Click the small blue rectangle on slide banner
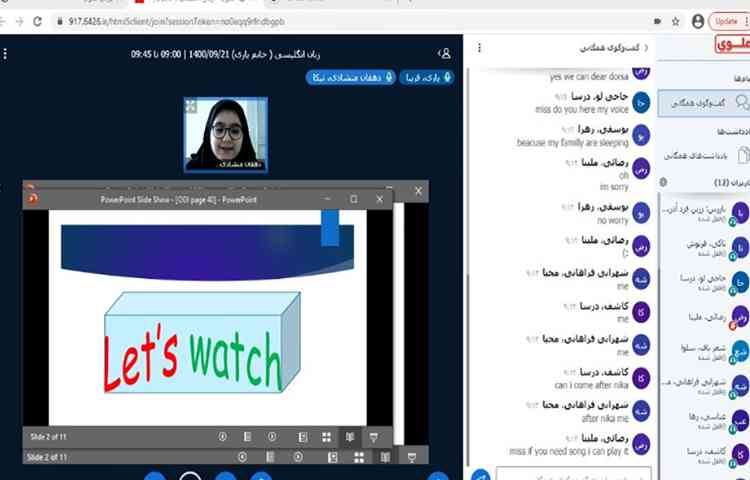 point(330,228)
